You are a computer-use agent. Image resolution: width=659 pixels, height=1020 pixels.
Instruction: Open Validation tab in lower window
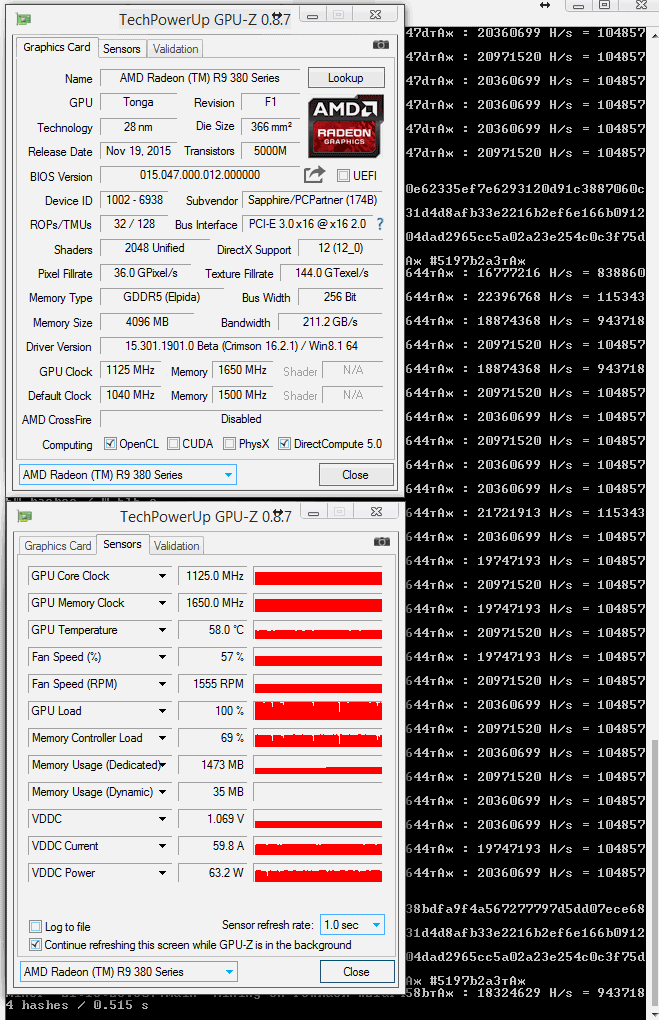point(176,546)
